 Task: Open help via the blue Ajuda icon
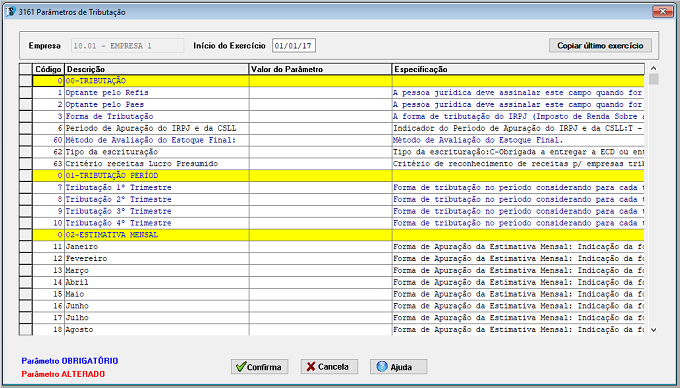click(x=382, y=367)
